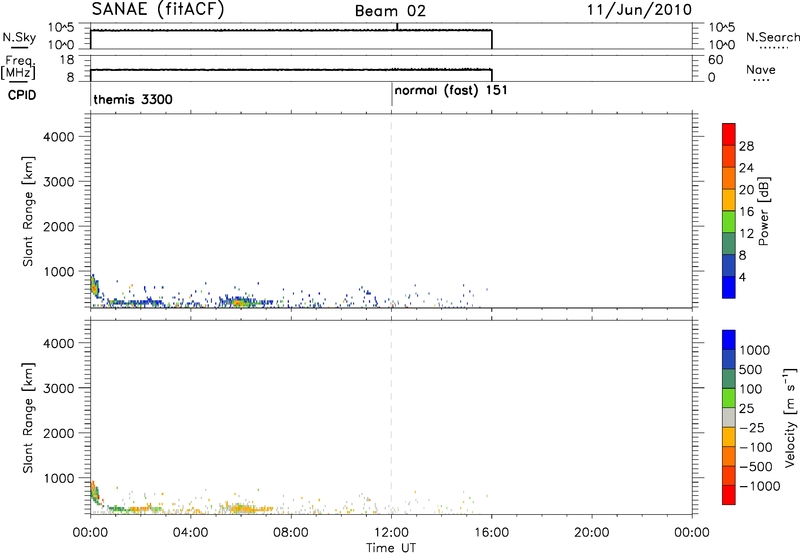Click the N.Search legend label

pyautogui.click(x=772, y=37)
